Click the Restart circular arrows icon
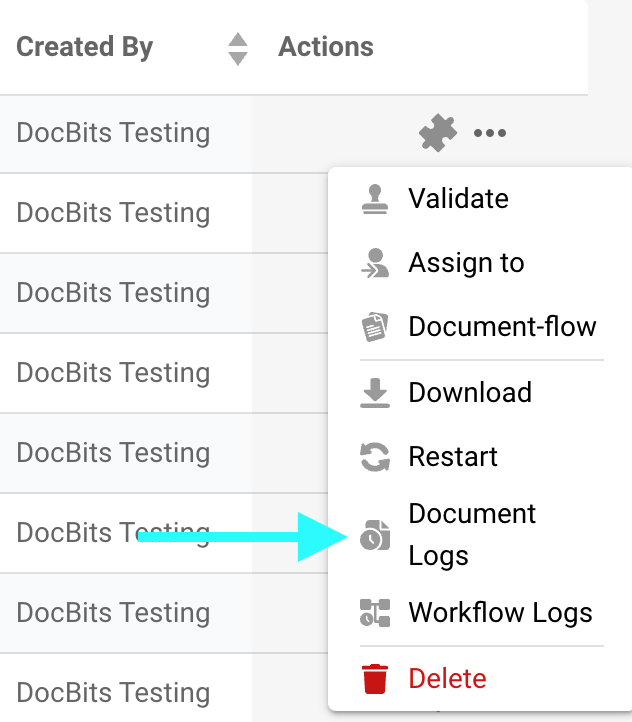Image resolution: width=632 pixels, height=722 pixels. click(x=375, y=457)
